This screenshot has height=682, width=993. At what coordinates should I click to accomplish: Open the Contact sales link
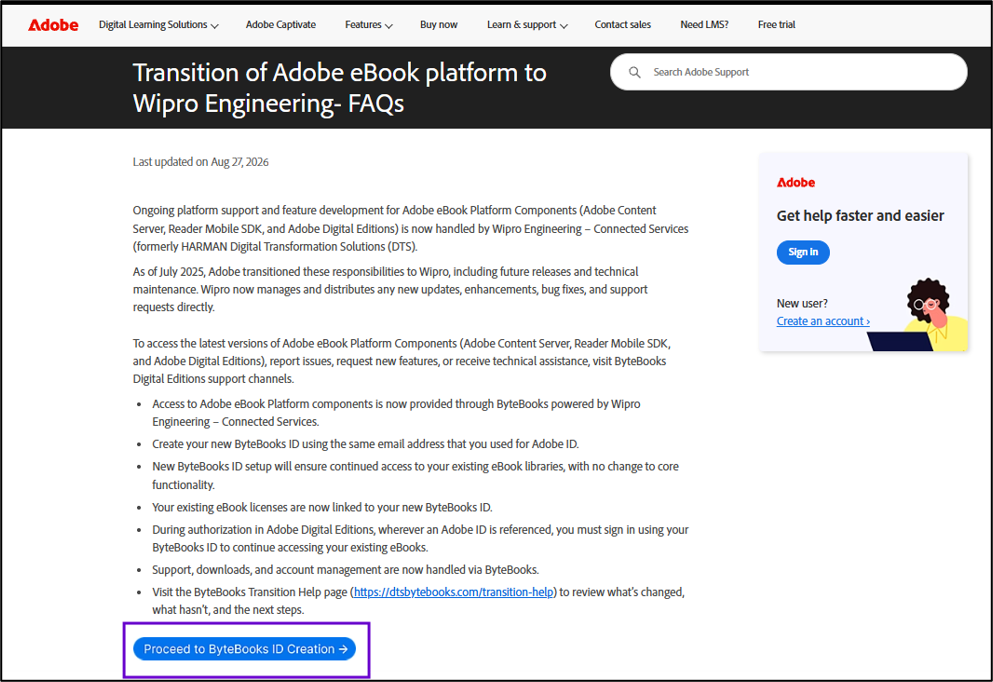click(x=623, y=25)
